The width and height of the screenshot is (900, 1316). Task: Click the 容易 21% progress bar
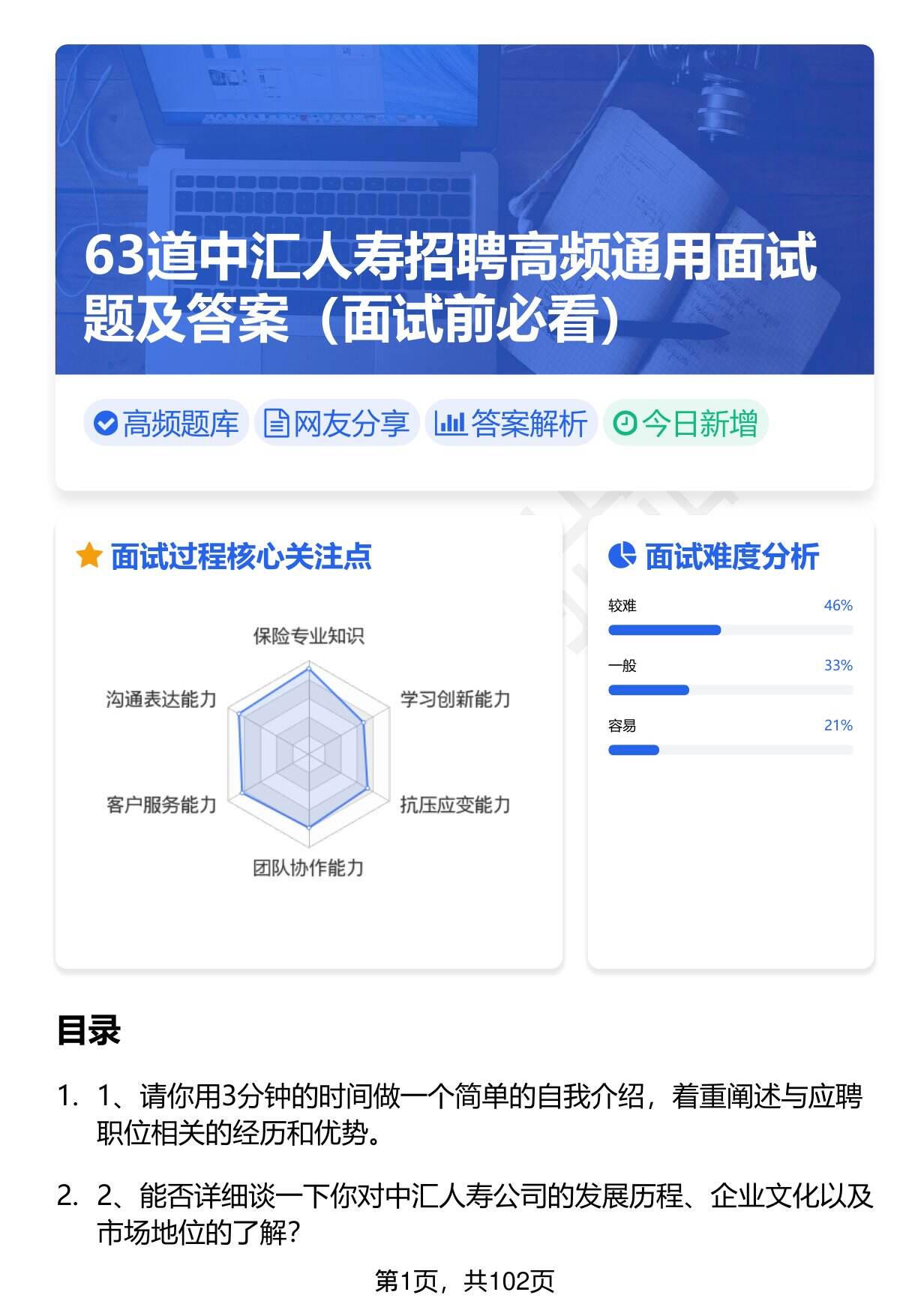[730, 750]
